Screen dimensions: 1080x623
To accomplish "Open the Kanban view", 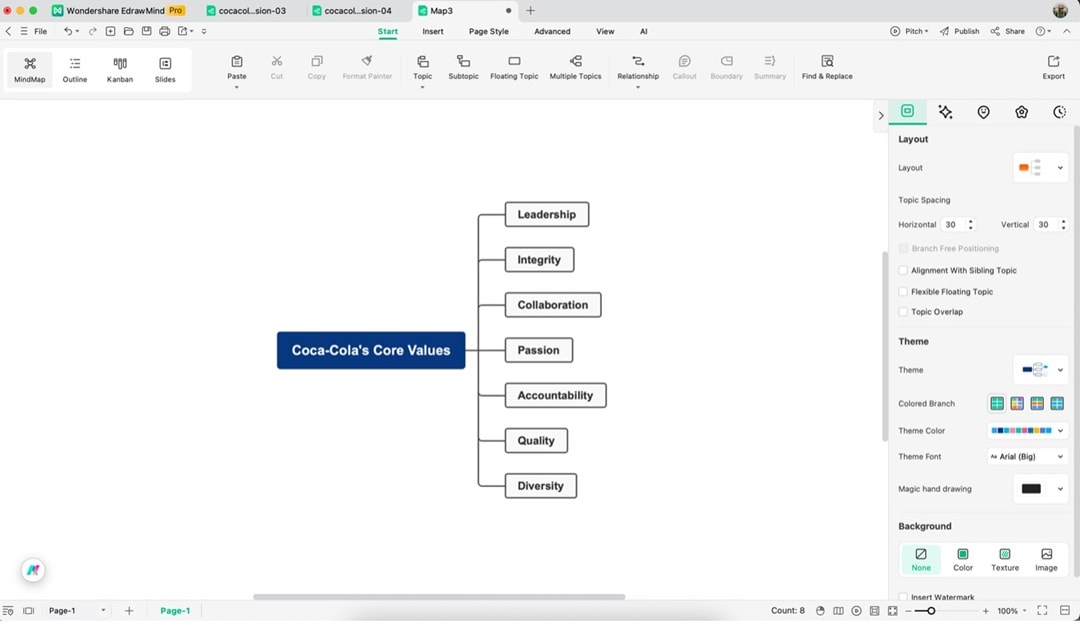I will 119,68.
